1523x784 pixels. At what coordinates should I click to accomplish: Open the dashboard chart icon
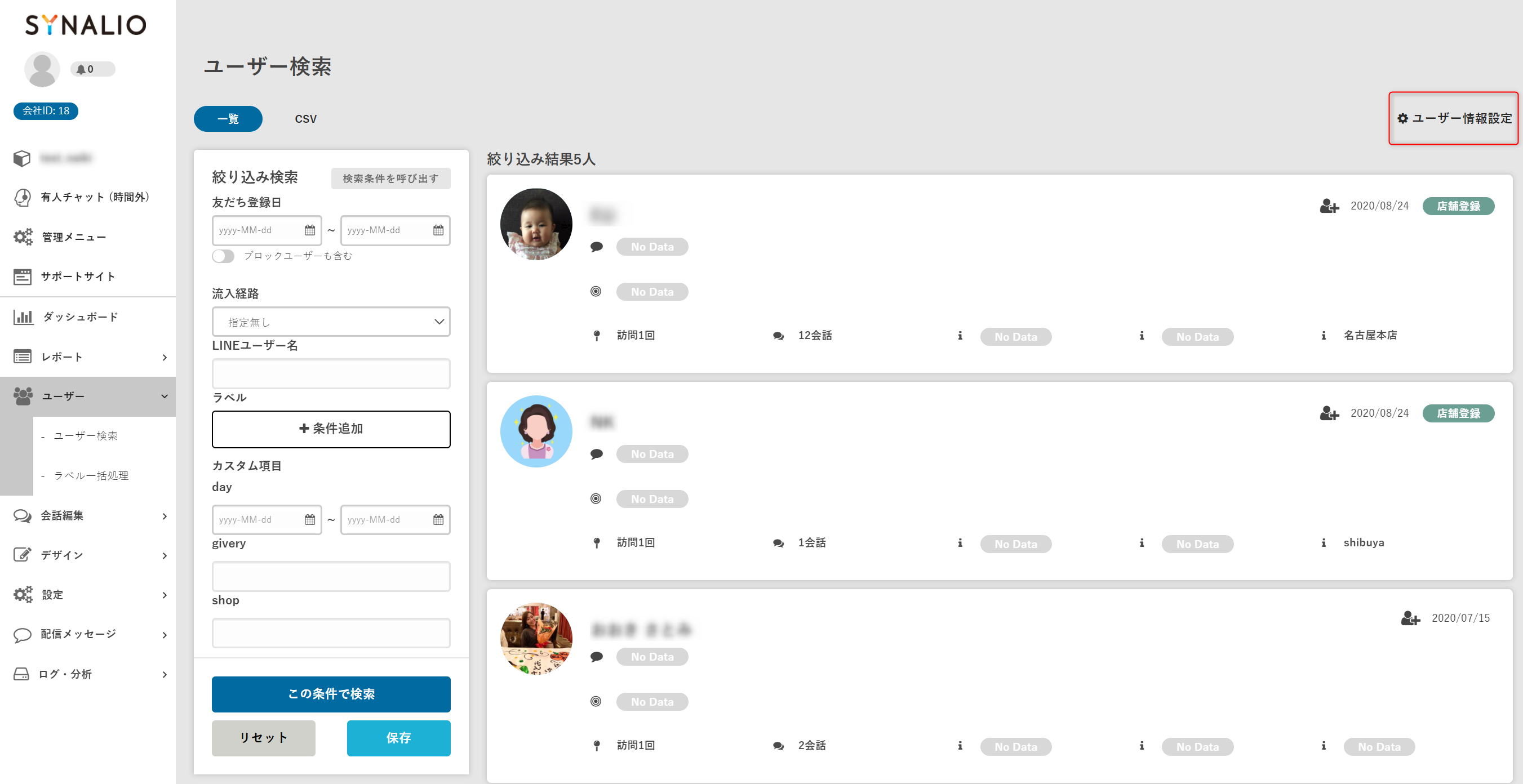click(23, 317)
